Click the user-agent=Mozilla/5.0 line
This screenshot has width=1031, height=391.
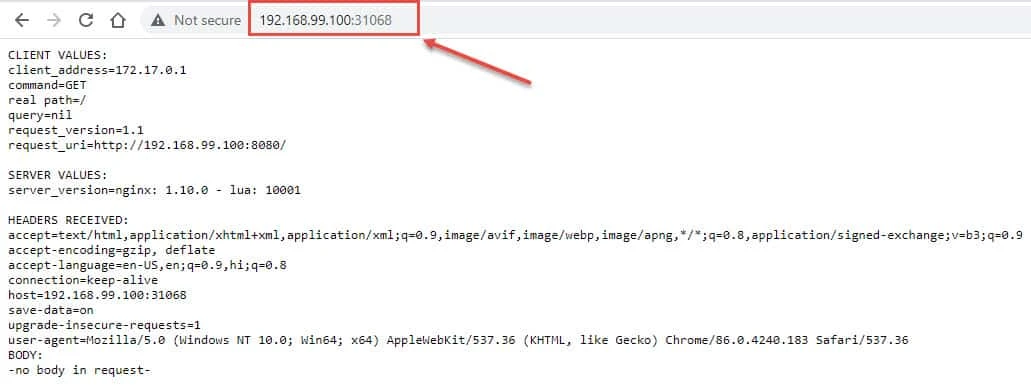[458, 340]
